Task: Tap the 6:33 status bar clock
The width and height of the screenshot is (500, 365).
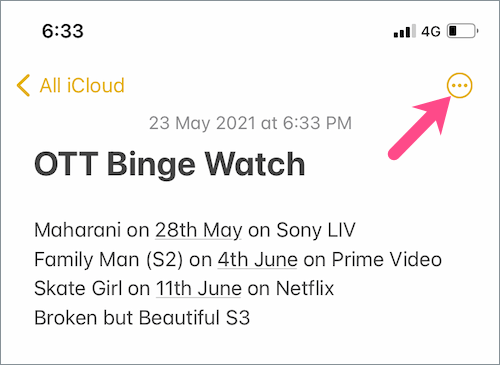Action: [63, 31]
